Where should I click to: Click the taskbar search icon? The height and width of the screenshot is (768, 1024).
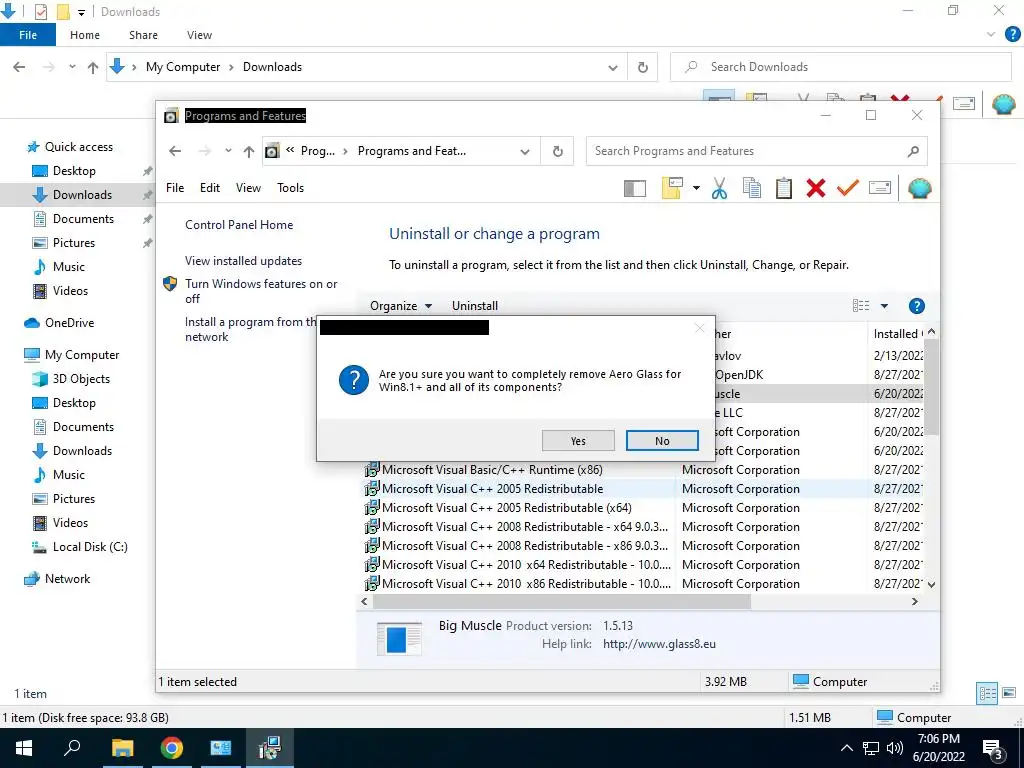[72, 748]
